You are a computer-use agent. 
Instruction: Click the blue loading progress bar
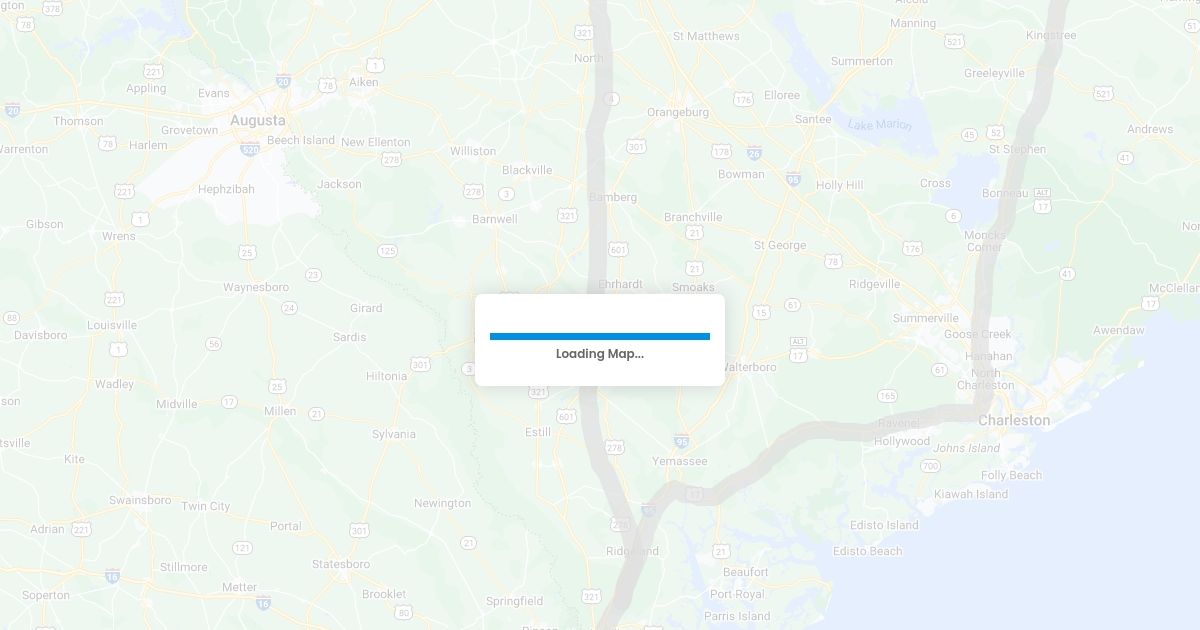click(600, 337)
